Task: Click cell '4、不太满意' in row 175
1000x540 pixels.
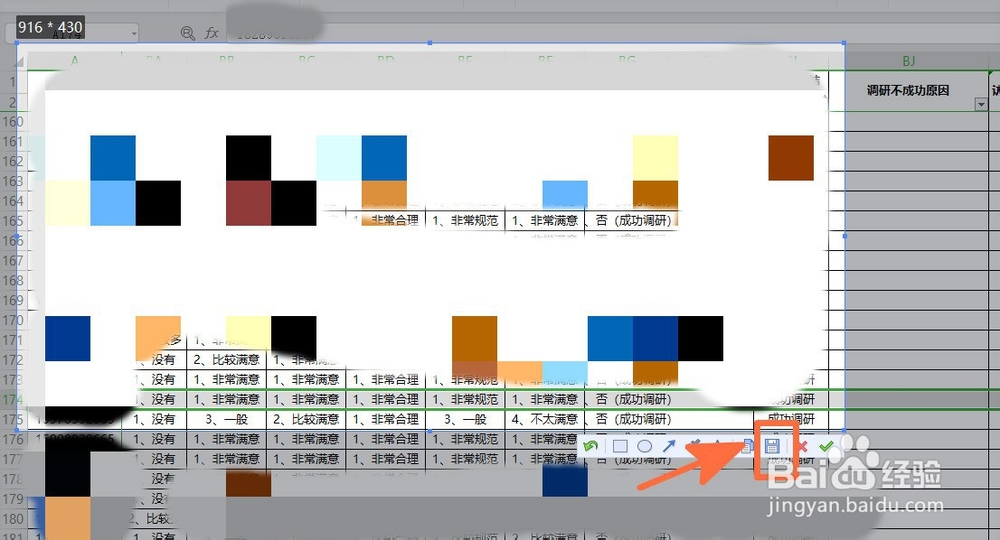Action: pyautogui.click(x=545, y=420)
